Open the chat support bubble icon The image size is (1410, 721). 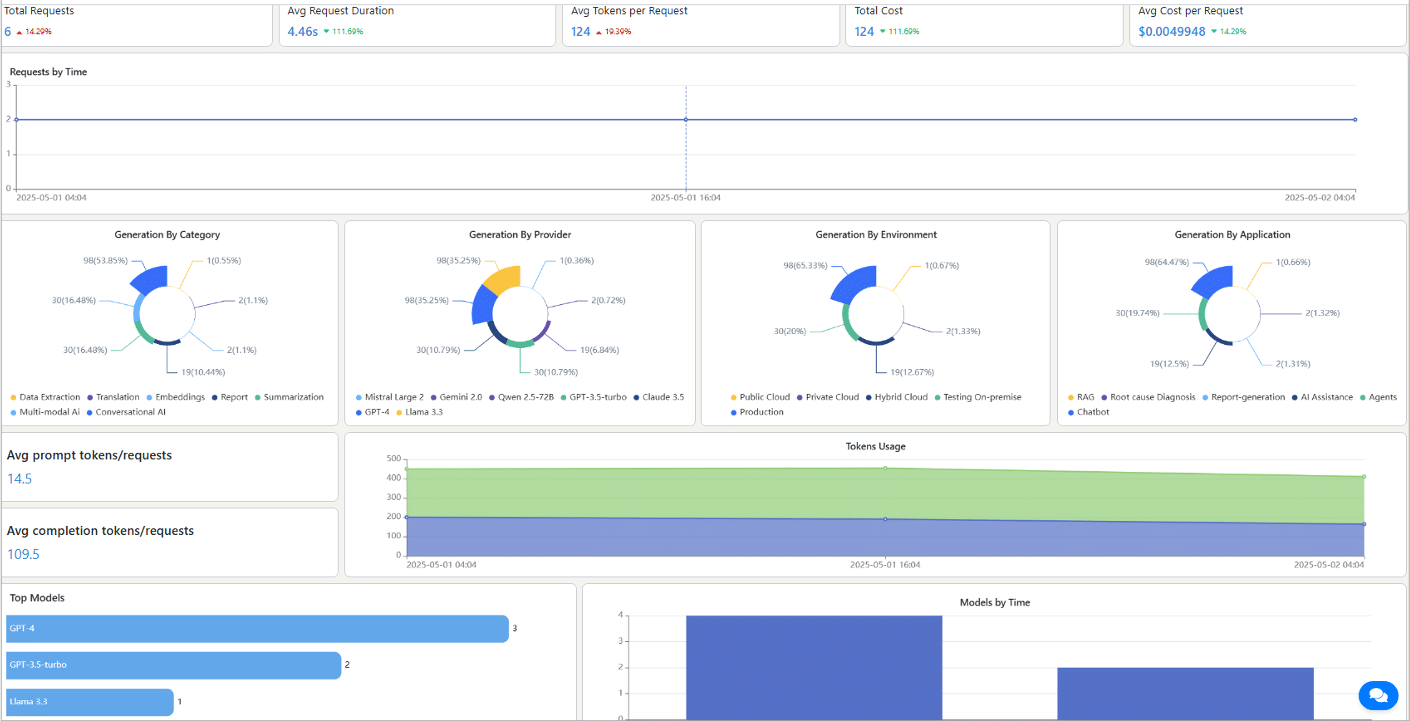(1378, 695)
